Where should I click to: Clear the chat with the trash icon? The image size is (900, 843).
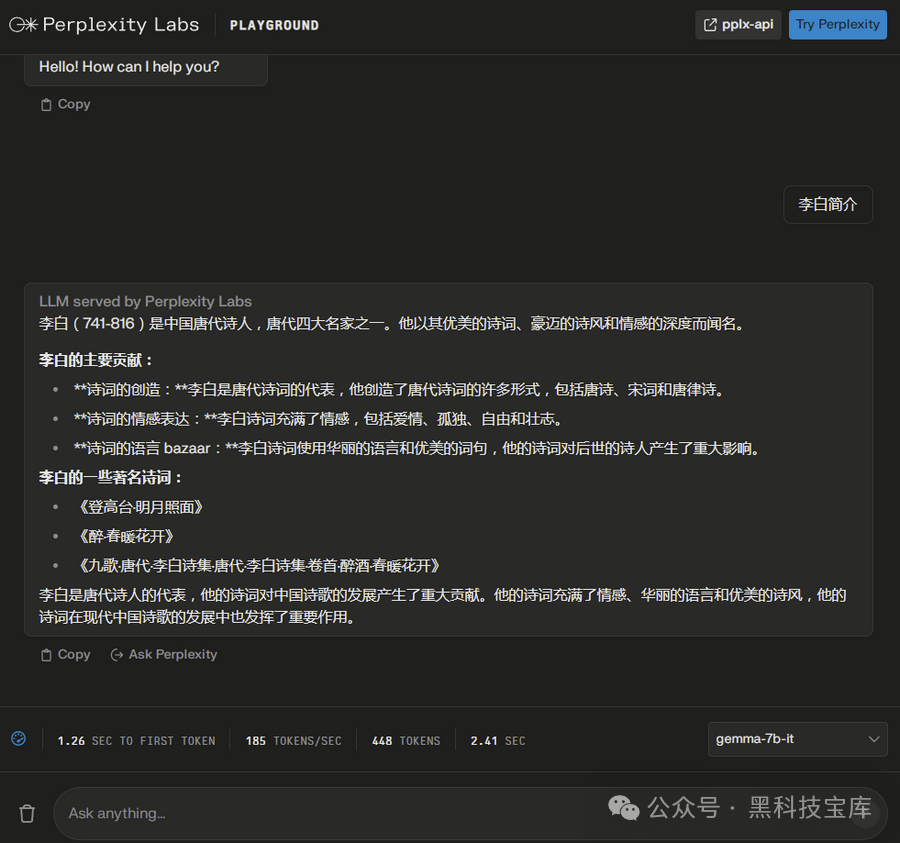click(x=27, y=813)
